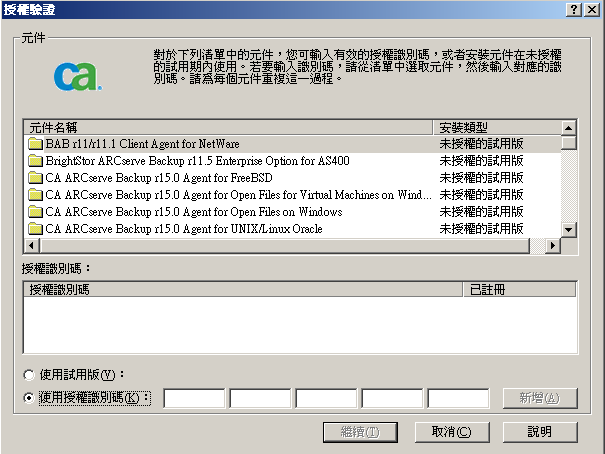This screenshot has height=454, width=605.
Task: Click the 說明 help button
Action: tap(540, 432)
